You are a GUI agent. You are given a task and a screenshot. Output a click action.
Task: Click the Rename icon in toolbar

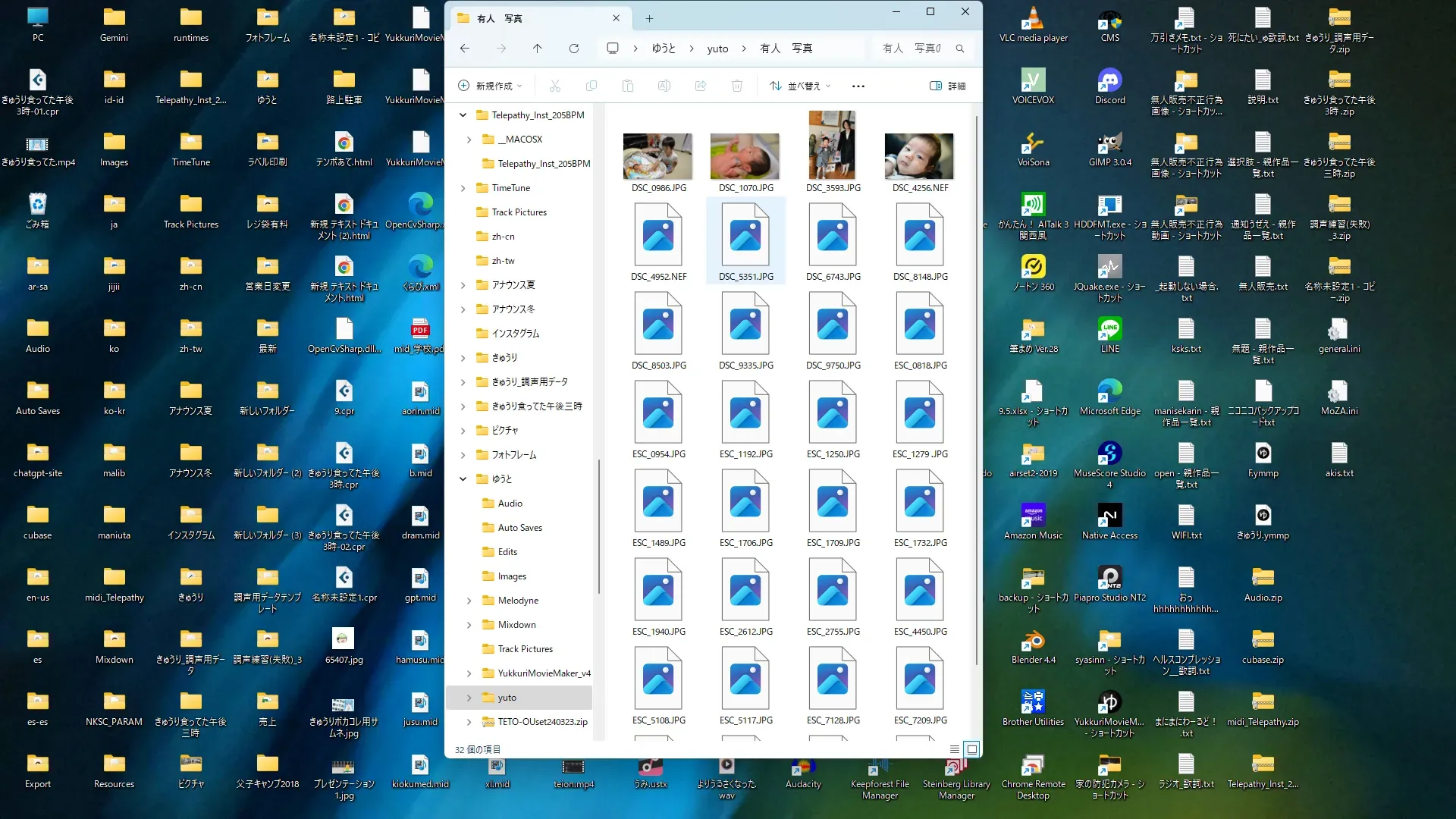tap(664, 86)
